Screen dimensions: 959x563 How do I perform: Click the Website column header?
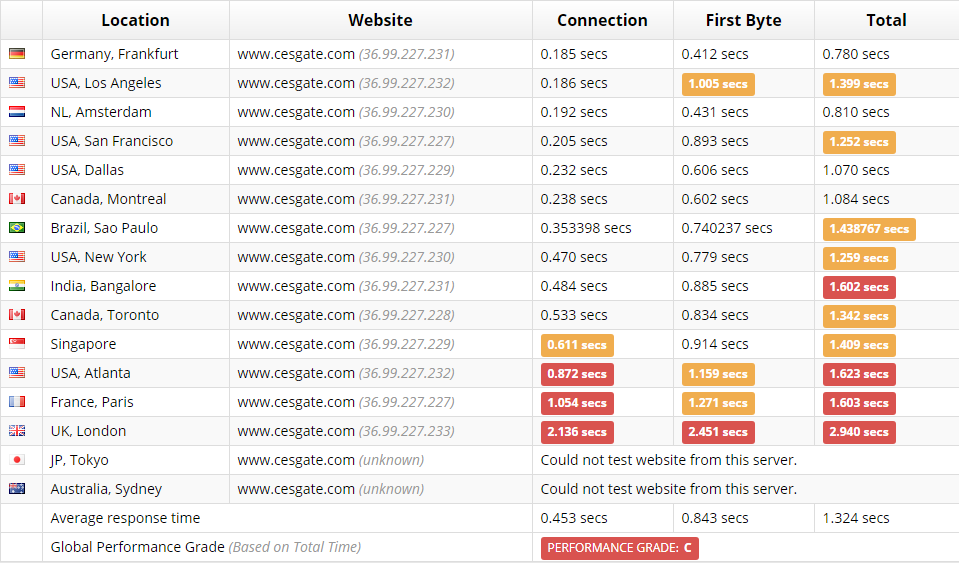pos(380,20)
